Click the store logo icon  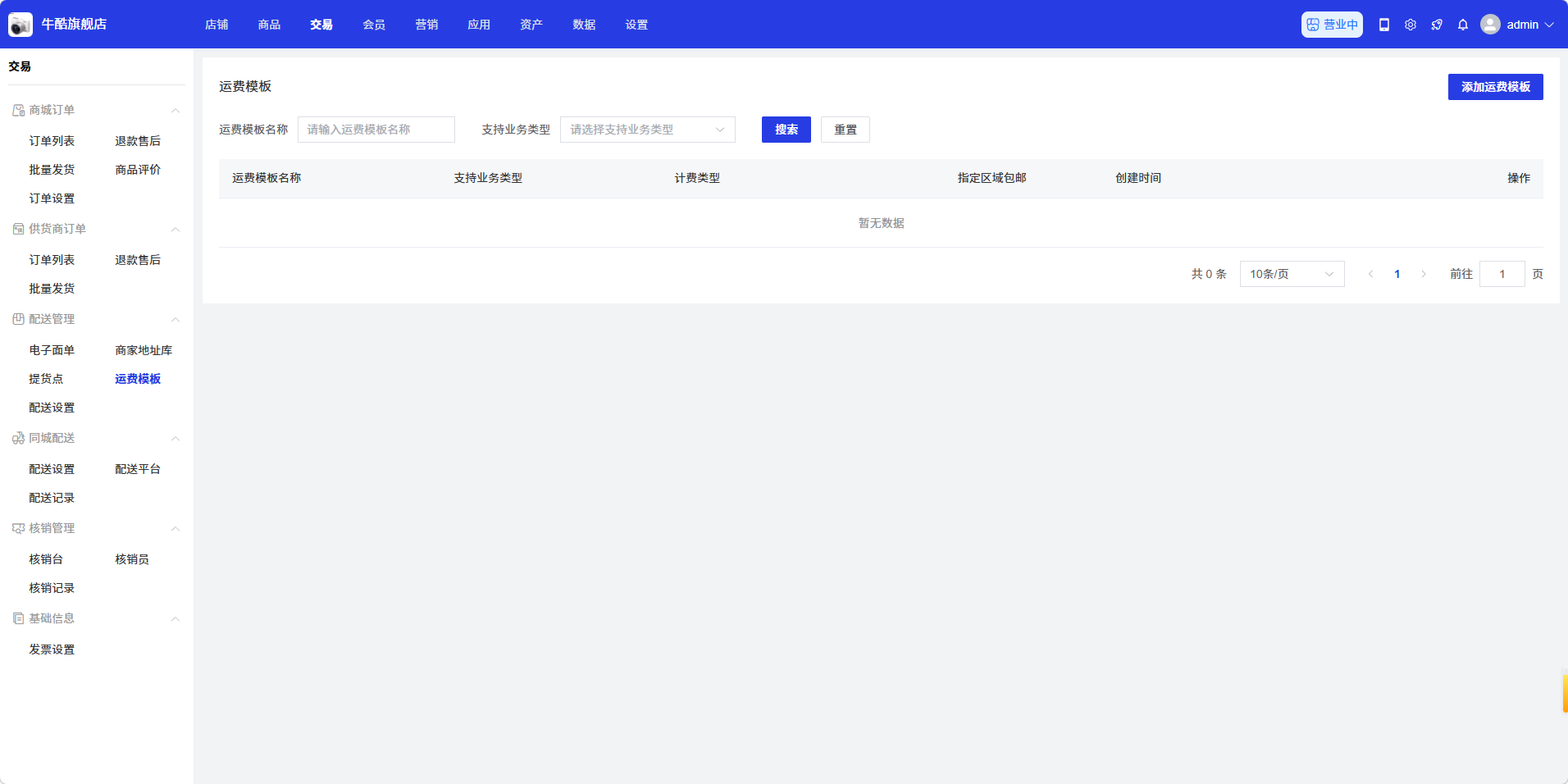point(21,25)
